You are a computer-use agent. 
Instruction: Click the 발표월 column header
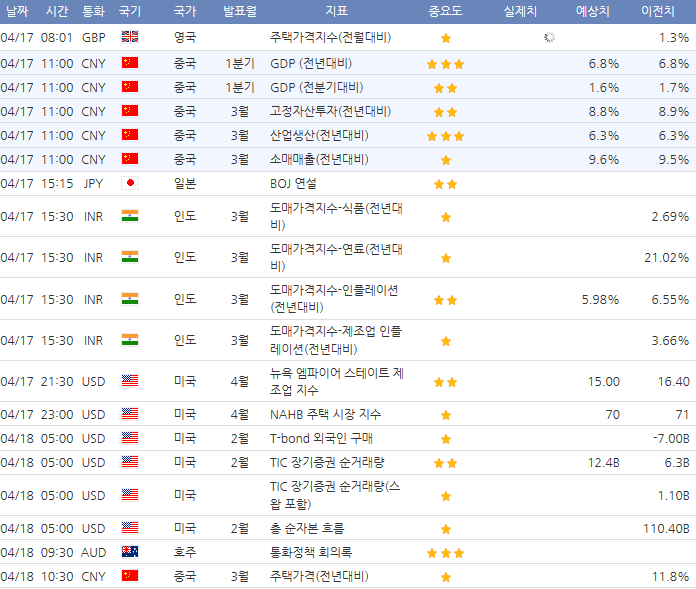pyautogui.click(x=240, y=11)
